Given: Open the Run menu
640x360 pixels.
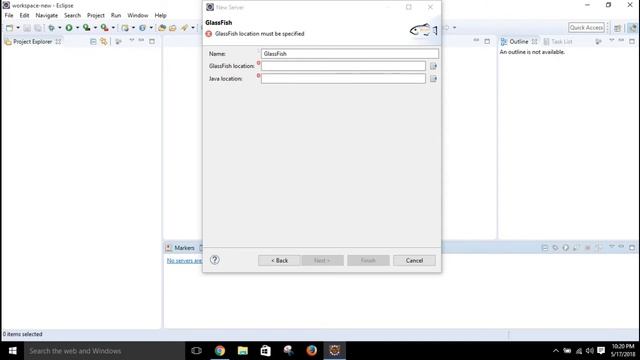Looking at the screenshot, I should 116,16.
